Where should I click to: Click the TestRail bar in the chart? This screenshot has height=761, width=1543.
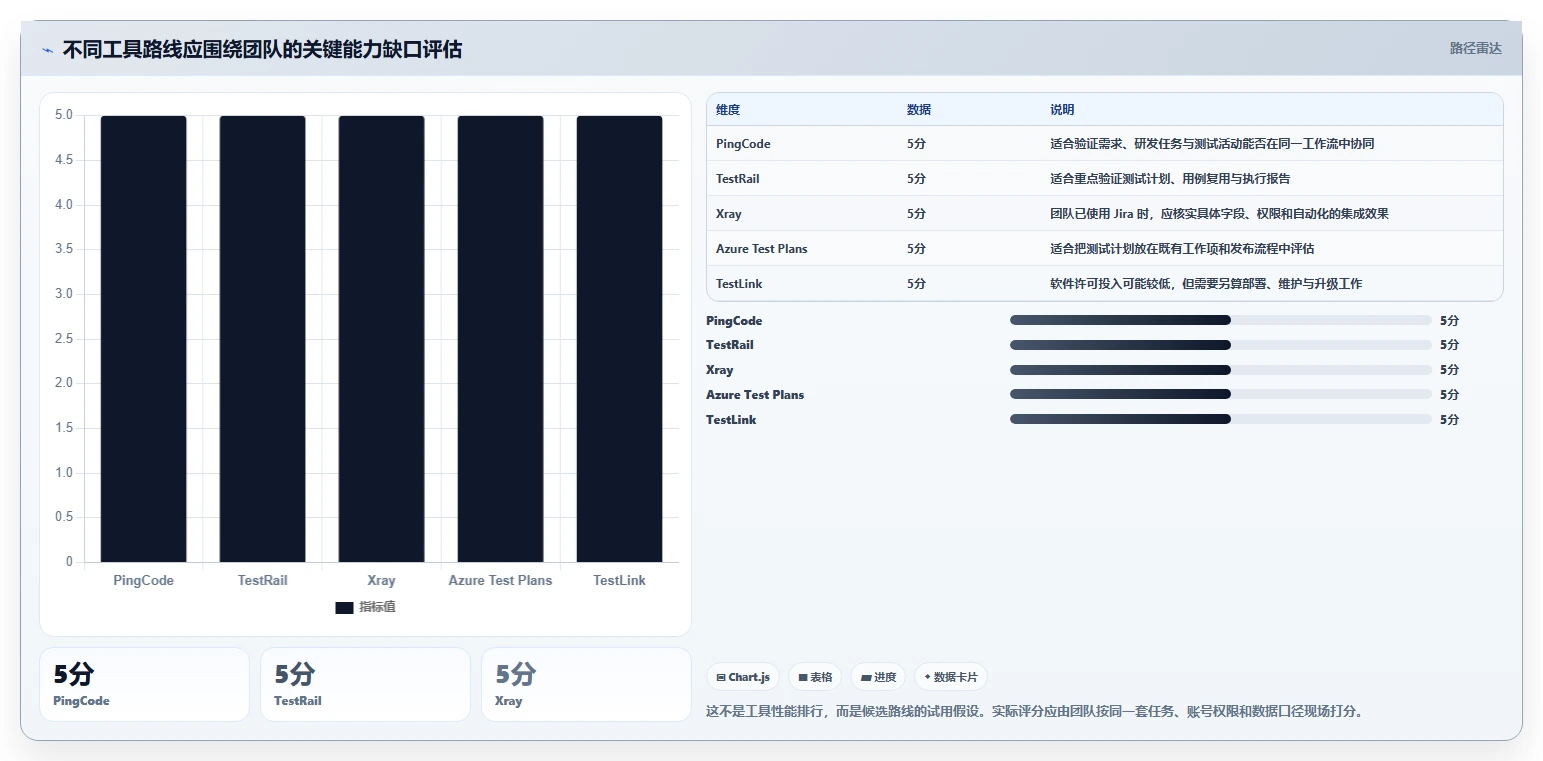[x=262, y=339]
